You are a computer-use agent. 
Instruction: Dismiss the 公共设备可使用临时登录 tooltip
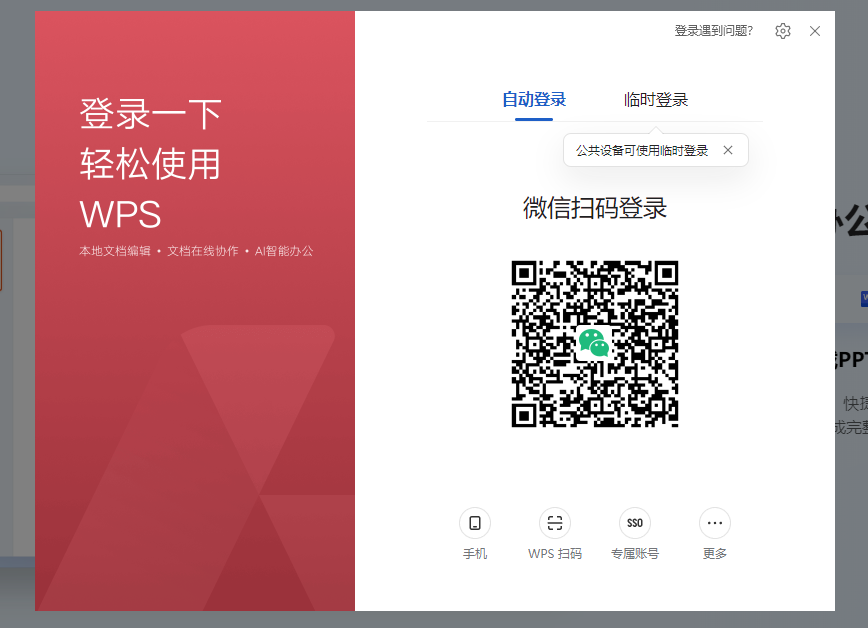(728, 150)
